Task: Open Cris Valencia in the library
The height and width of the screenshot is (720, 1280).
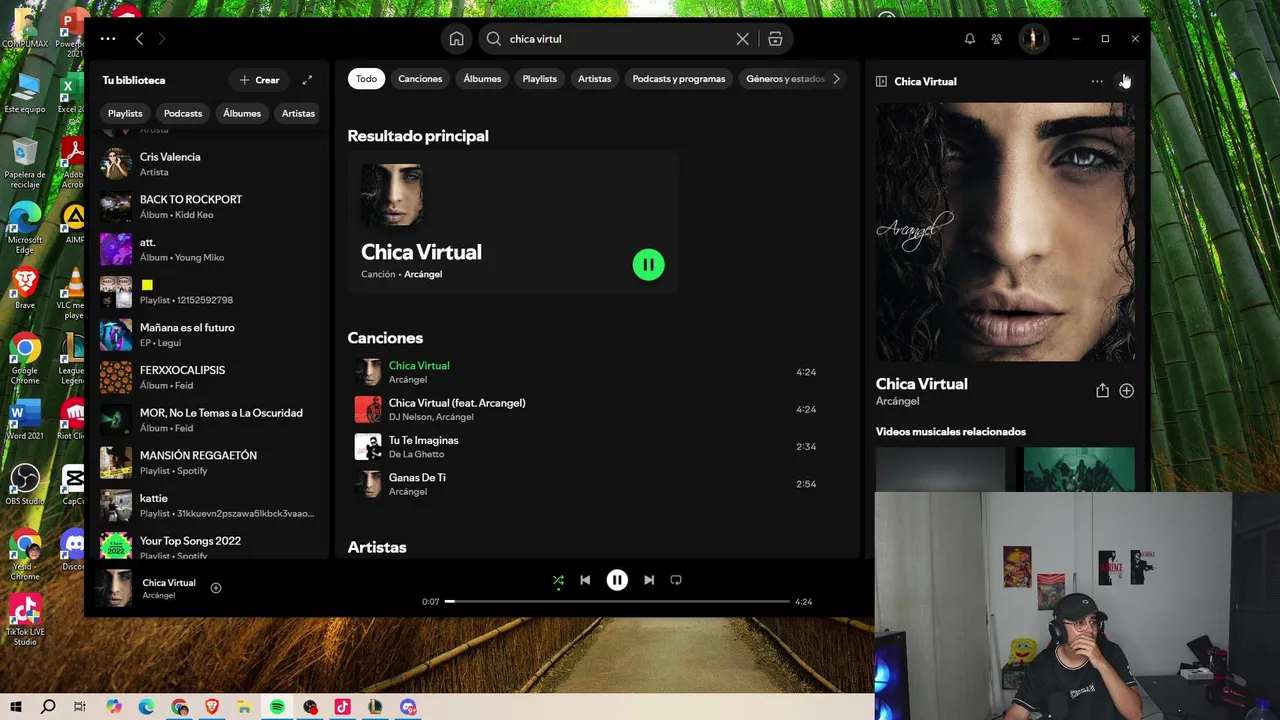Action: (x=210, y=164)
